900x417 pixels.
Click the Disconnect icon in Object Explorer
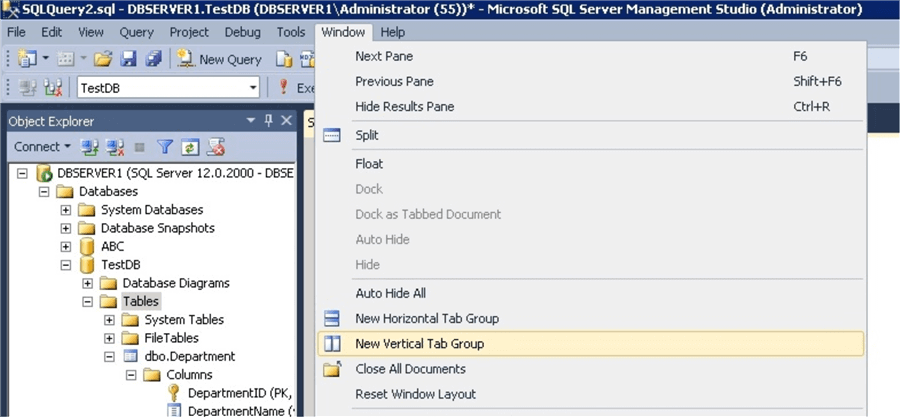(115, 147)
